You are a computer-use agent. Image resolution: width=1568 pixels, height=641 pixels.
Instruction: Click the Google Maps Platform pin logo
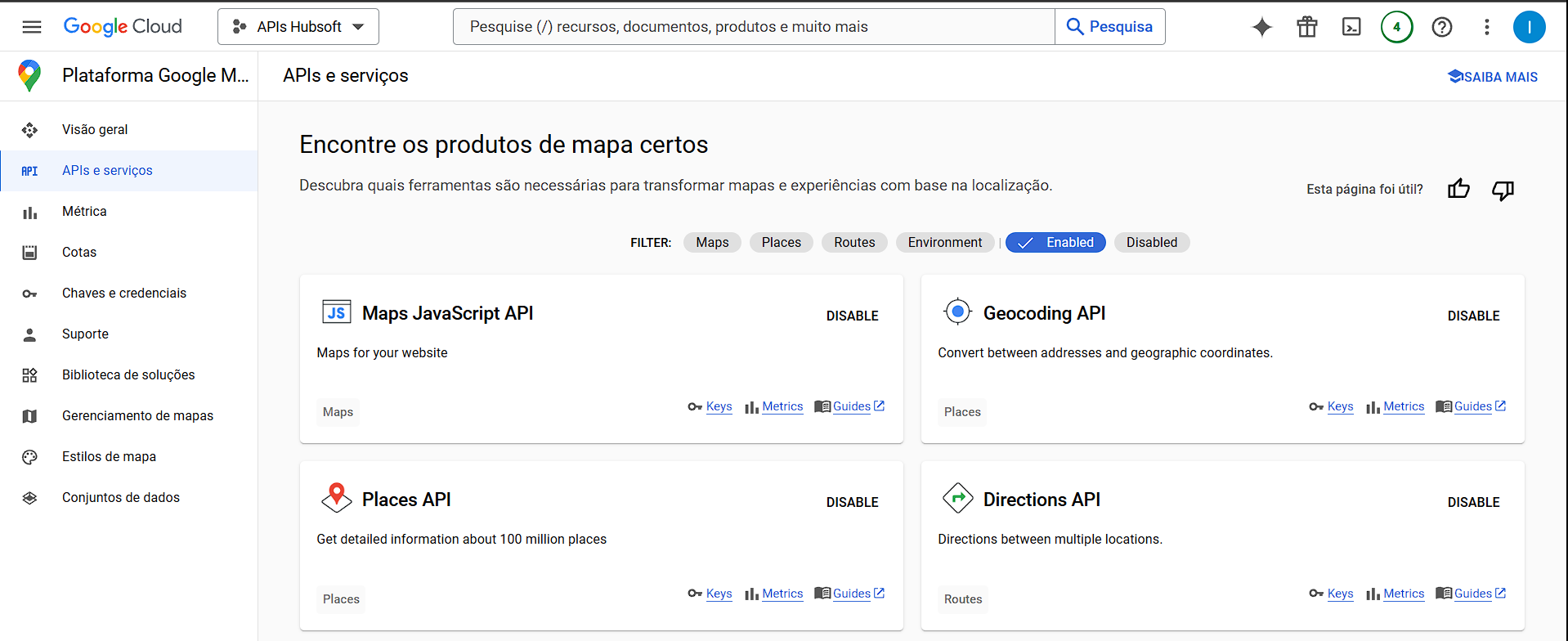click(x=29, y=75)
